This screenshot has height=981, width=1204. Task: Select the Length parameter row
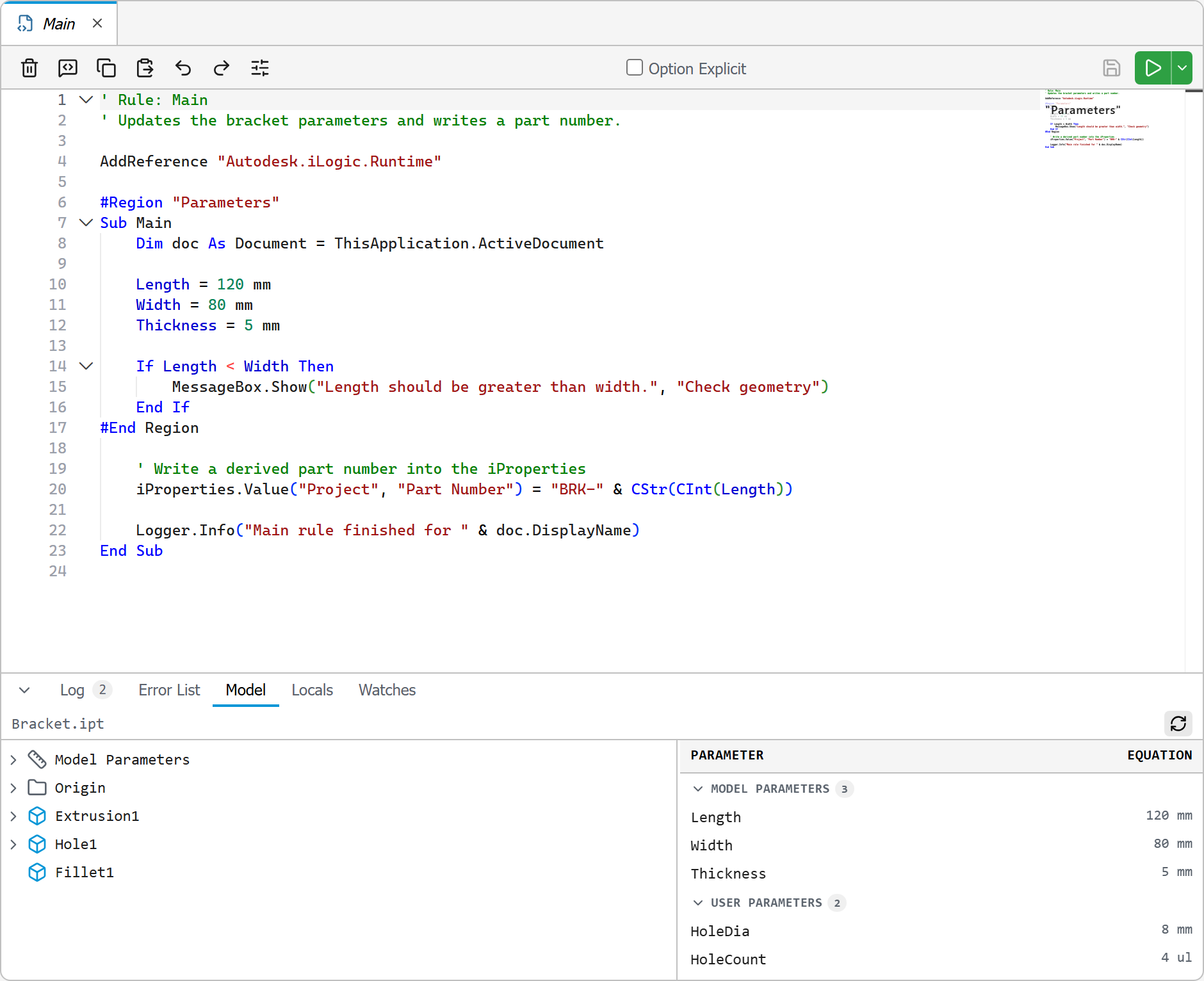941,817
